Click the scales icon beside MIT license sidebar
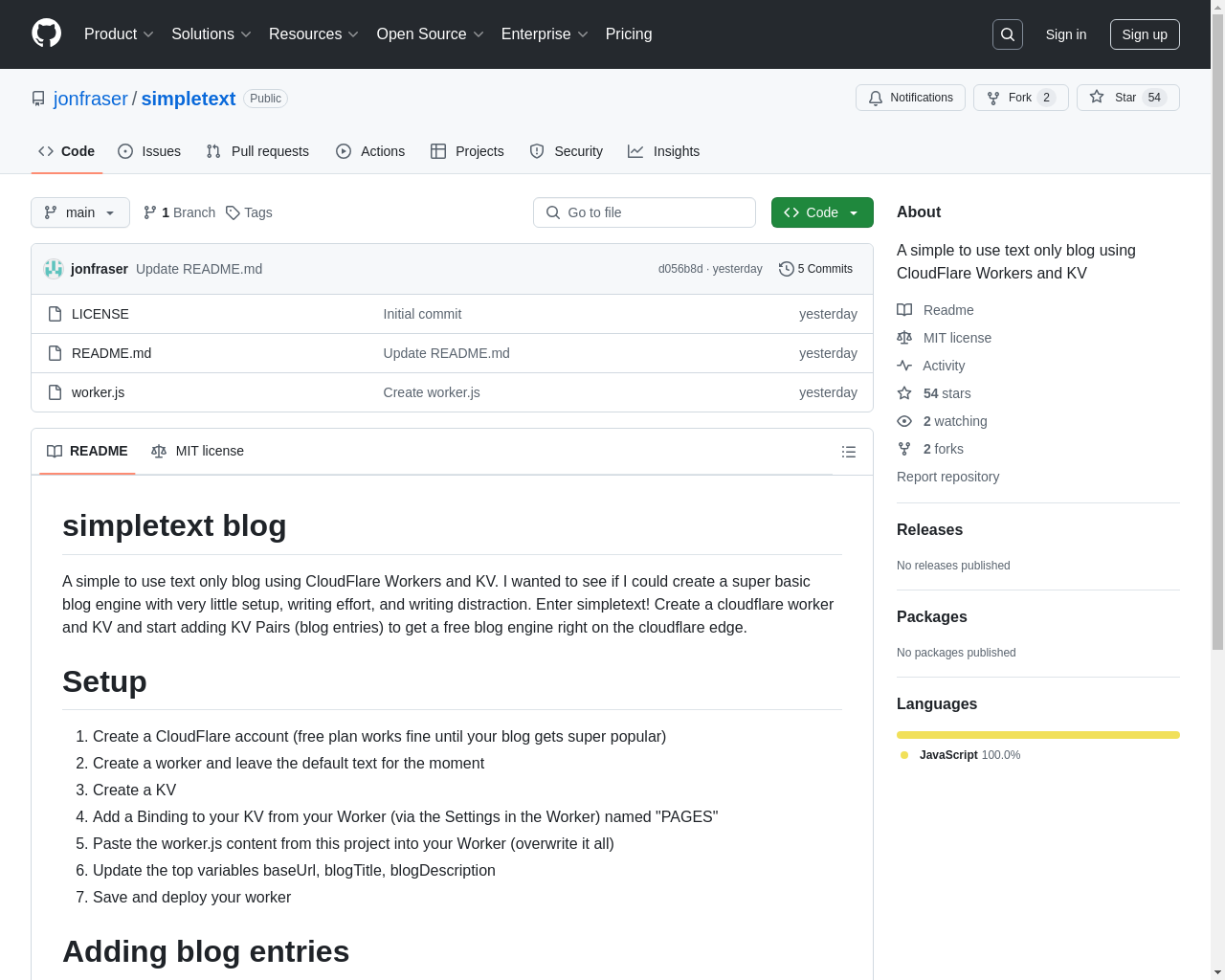This screenshot has width=1225, height=980. [x=904, y=338]
